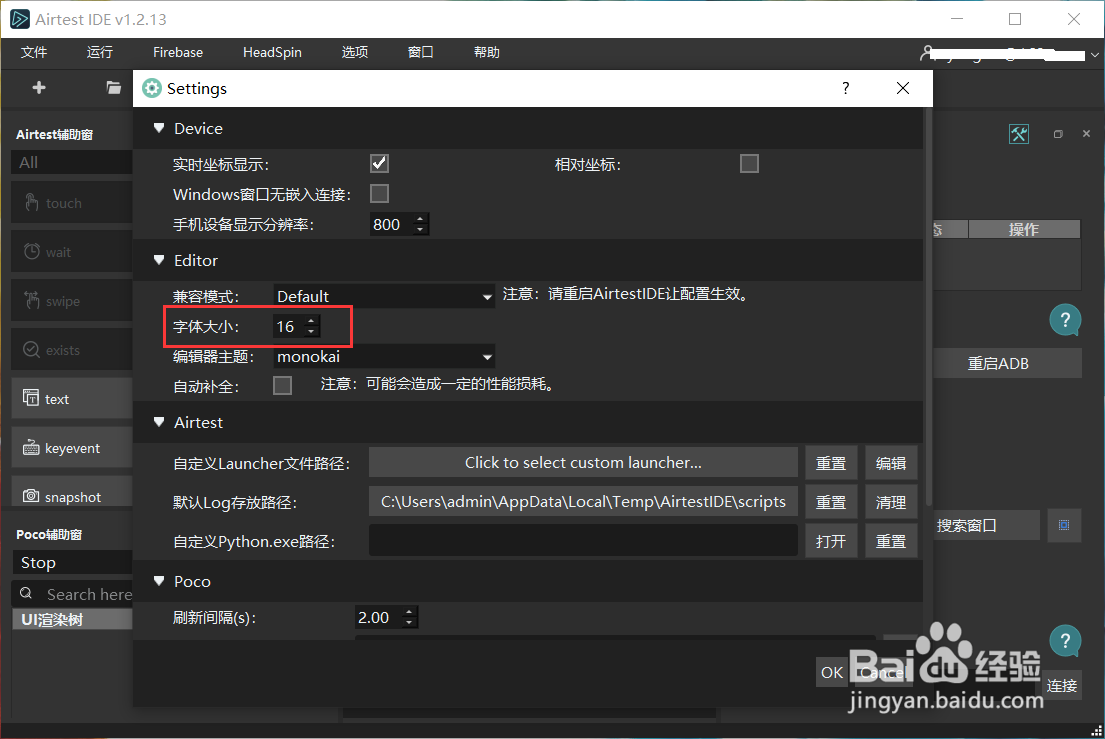Click 搜索窗口 button
The width and height of the screenshot is (1105, 739).
987,526
